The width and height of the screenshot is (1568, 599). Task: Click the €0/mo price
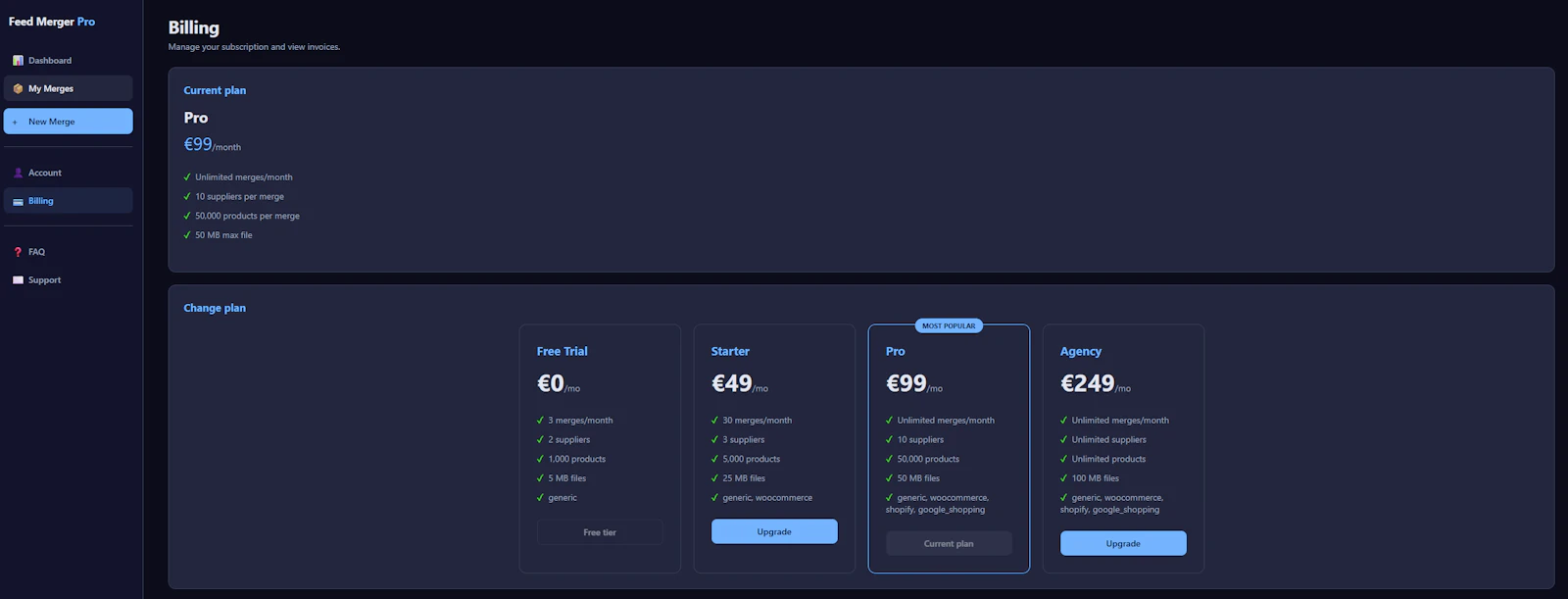click(x=559, y=383)
